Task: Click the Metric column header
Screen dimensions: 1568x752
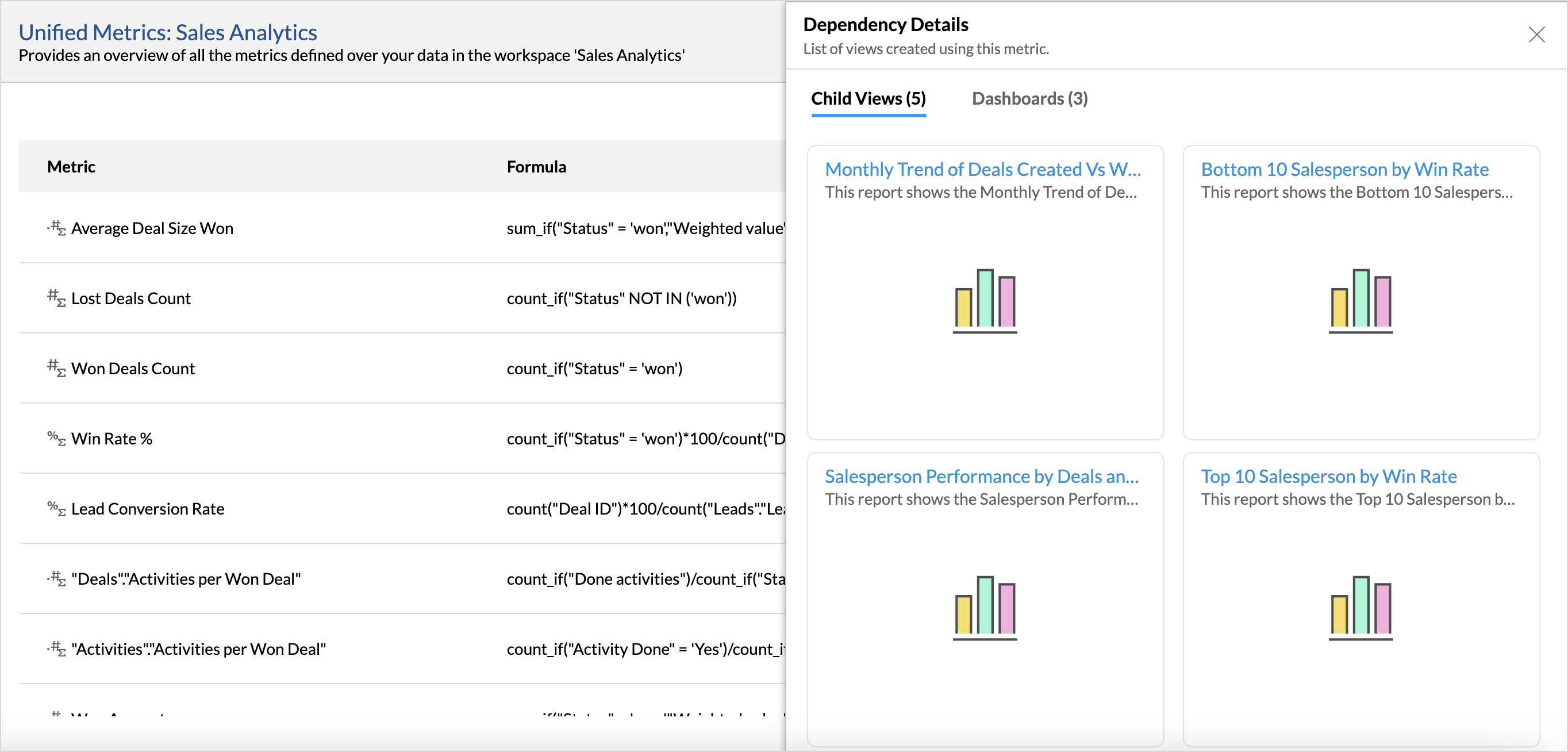Action: 71,166
